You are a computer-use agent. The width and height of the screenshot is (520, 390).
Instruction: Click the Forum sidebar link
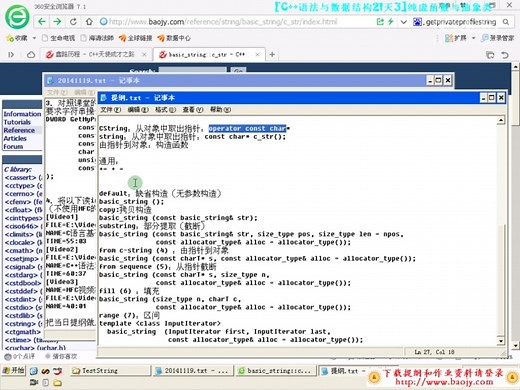click(13, 147)
